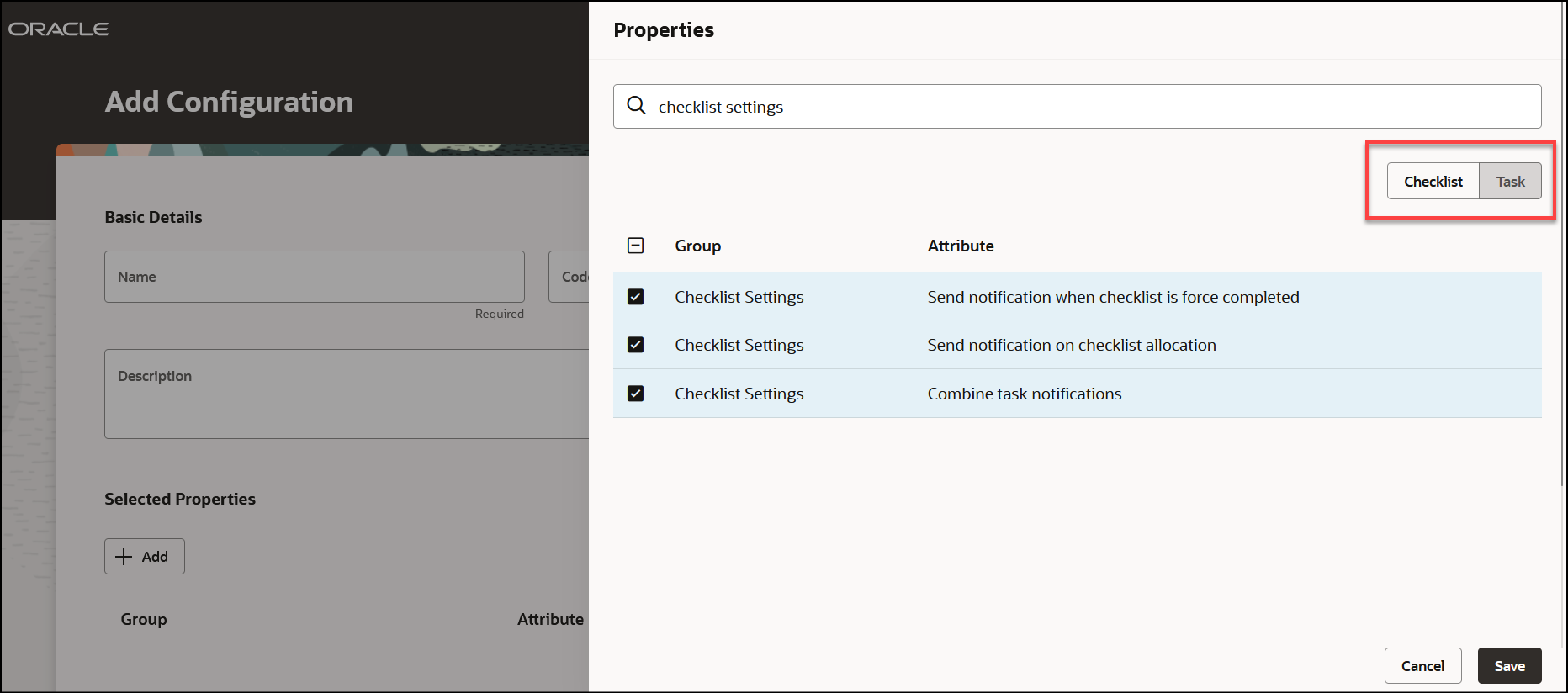Toggle the select-all checkbox in Group header

pos(636,246)
